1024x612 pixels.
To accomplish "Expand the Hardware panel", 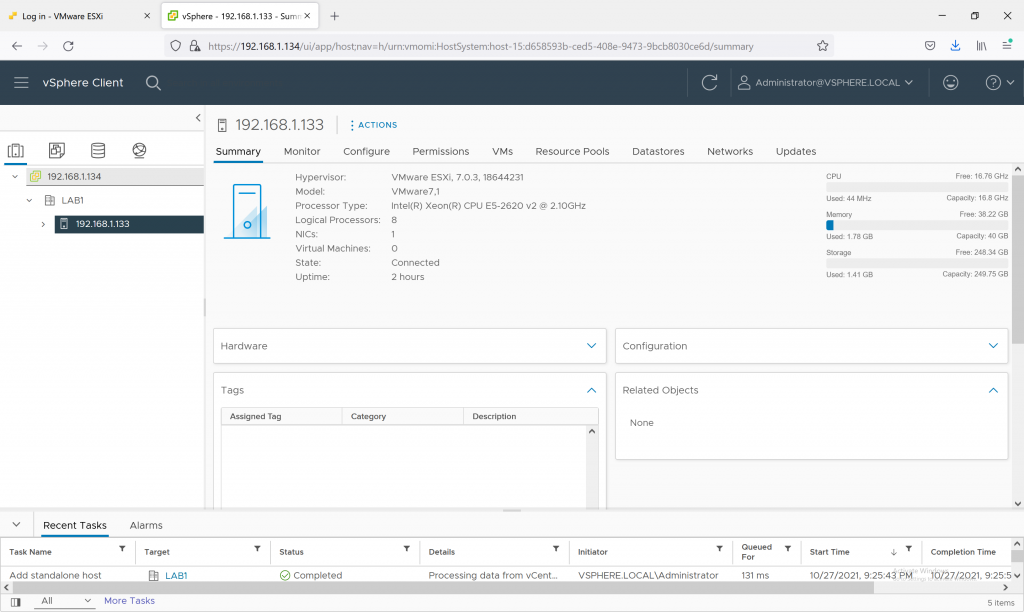I will [x=591, y=346].
